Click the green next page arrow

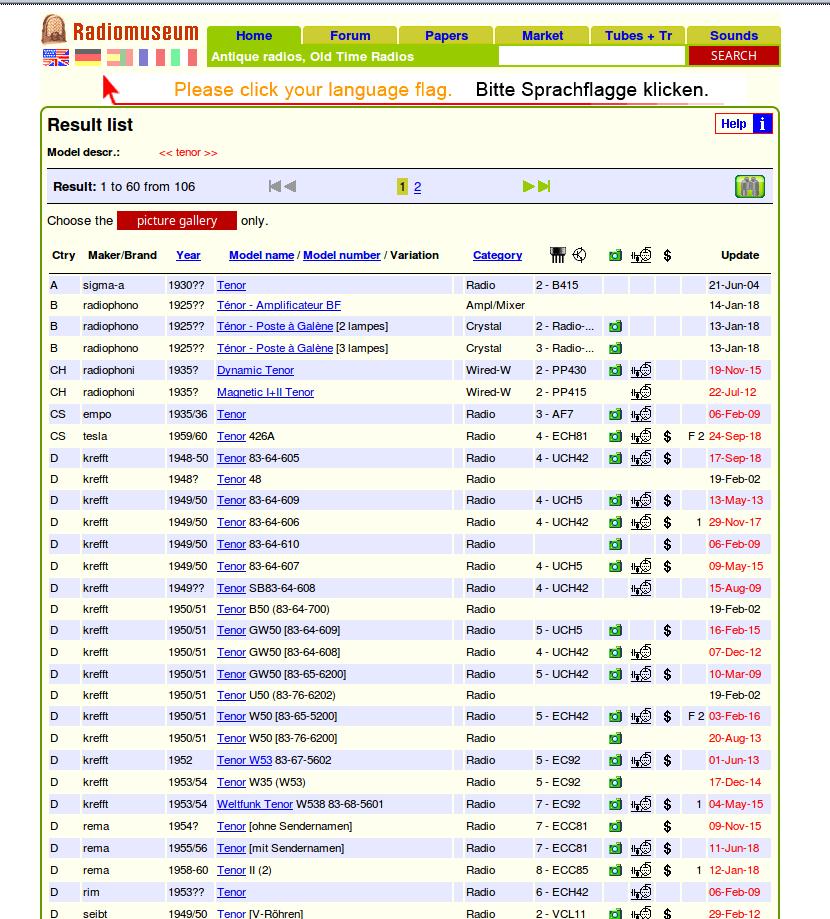point(529,186)
